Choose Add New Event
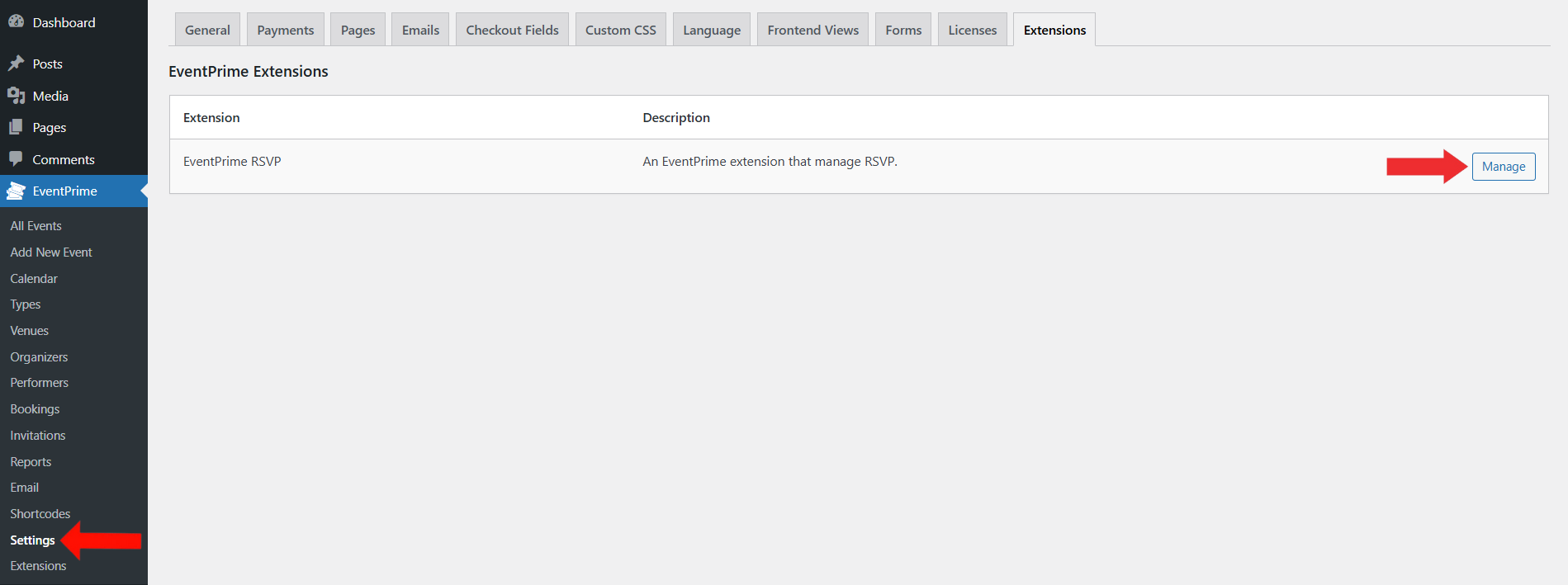 tap(51, 252)
